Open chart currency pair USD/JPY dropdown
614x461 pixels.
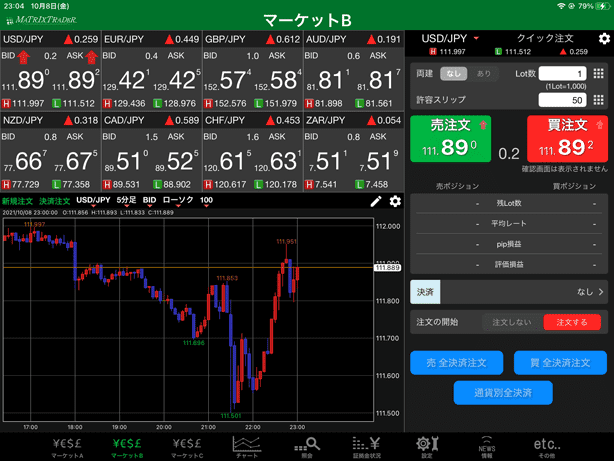click(x=93, y=201)
